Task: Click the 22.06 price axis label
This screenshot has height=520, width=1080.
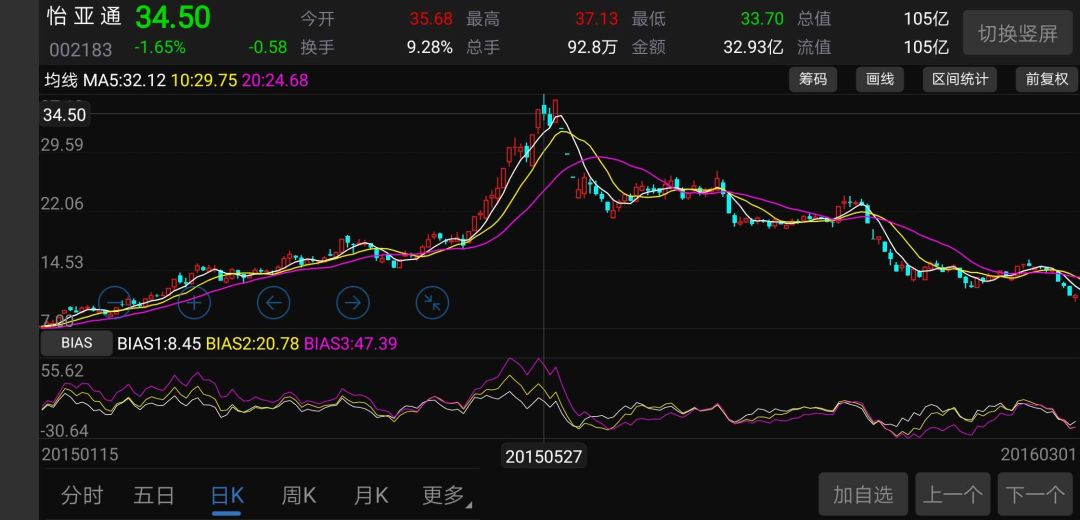Action: pyautogui.click(x=63, y=203)
